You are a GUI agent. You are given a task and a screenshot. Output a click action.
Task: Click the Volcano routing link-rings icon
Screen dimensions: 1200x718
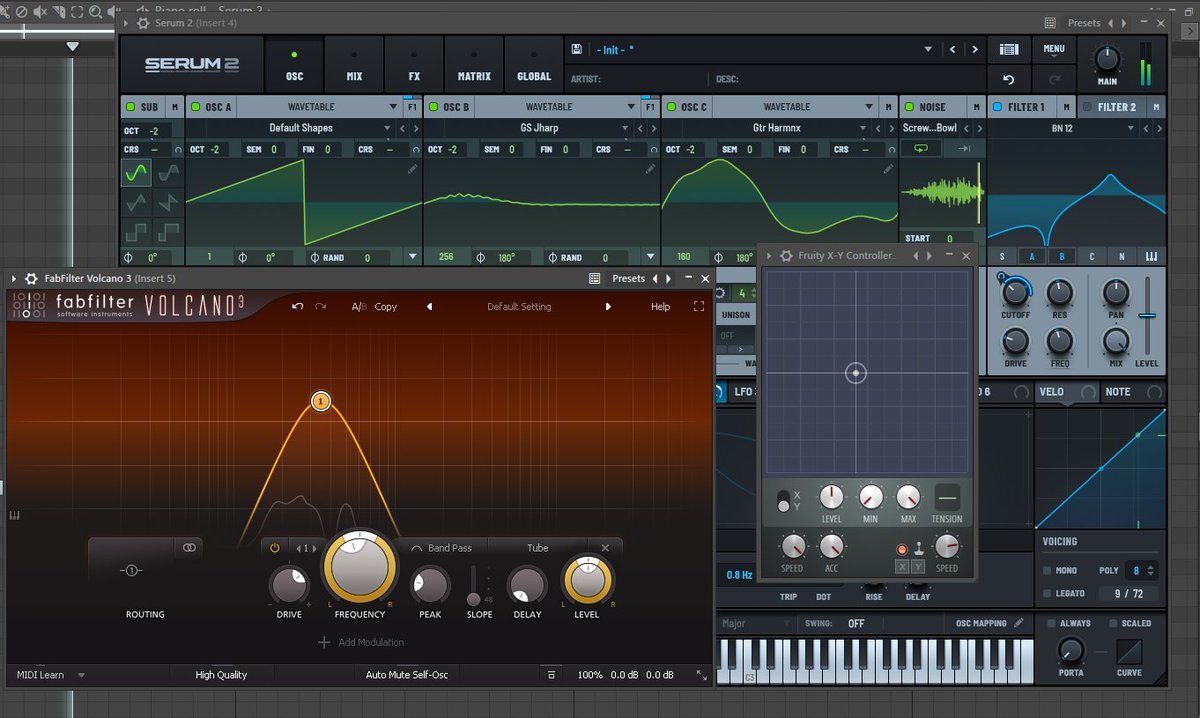point(189,547)
